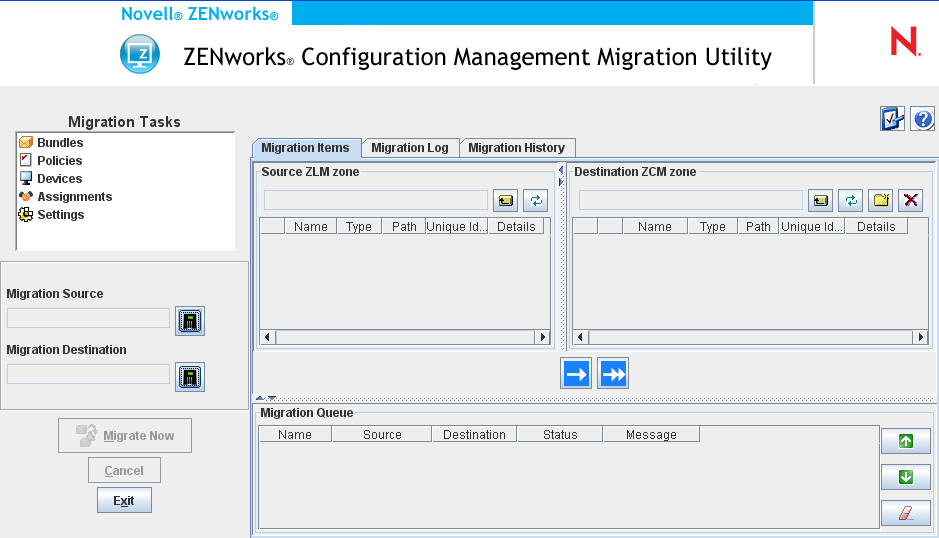Go up a folder in Destination ZCM zone

pyautogui.click(x=820, y=201)
